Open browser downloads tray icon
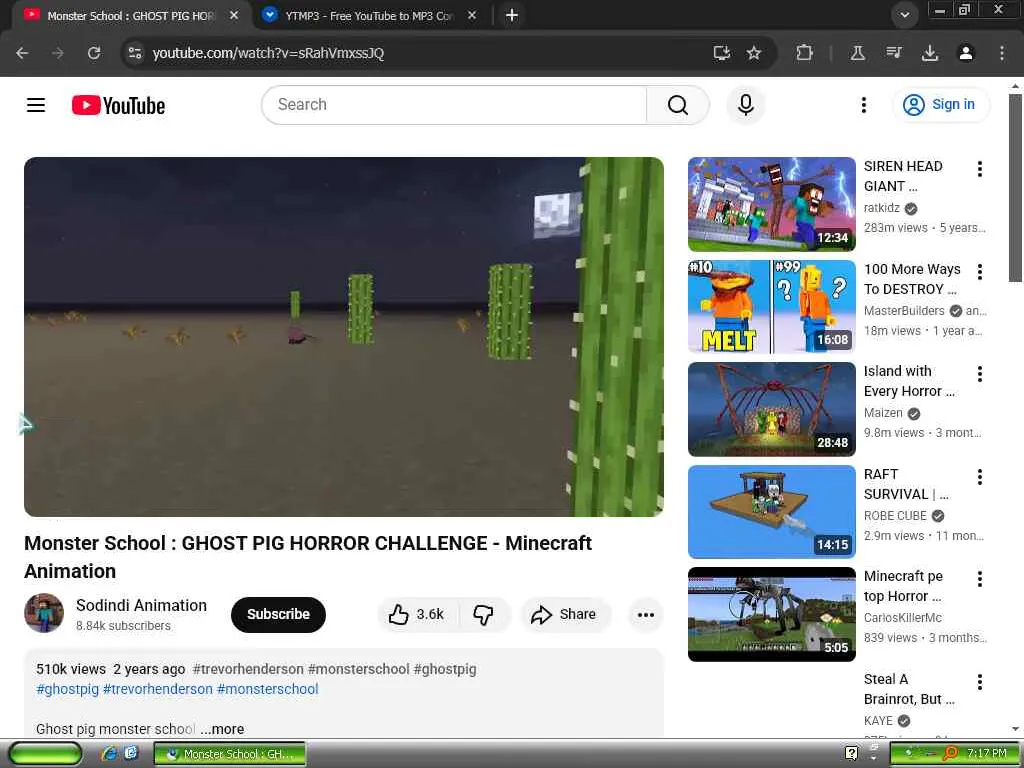Viewport: 1024px width, 768px height. [x=929, y=53]
